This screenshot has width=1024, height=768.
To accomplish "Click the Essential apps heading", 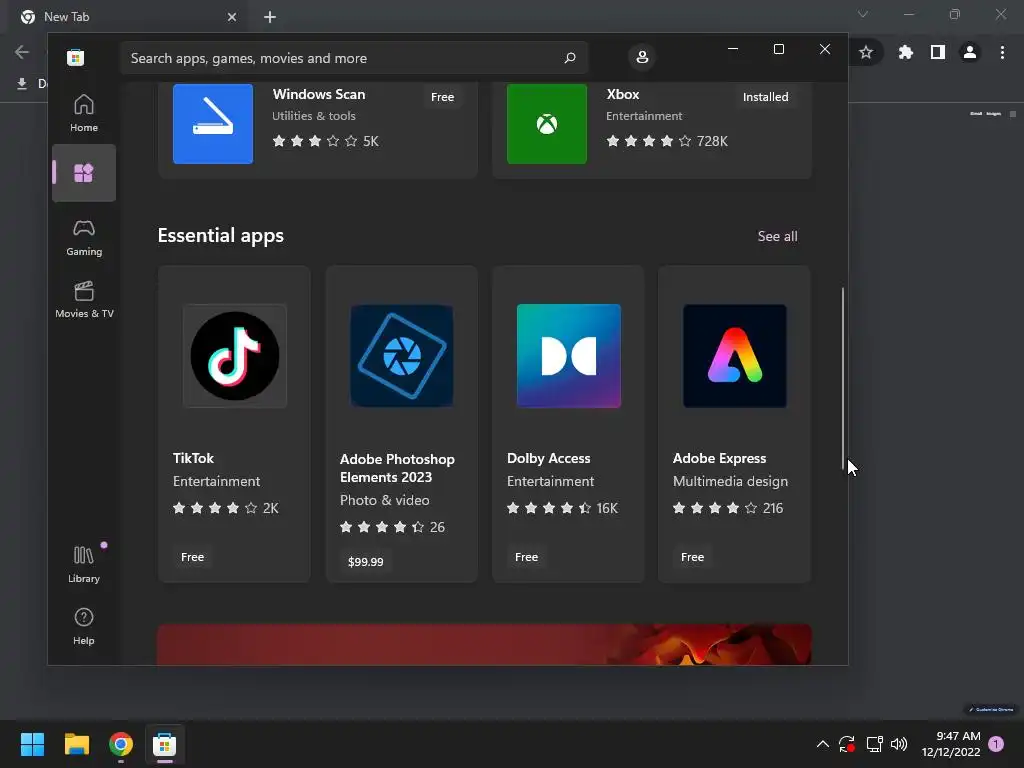I will tap(221, 235).
